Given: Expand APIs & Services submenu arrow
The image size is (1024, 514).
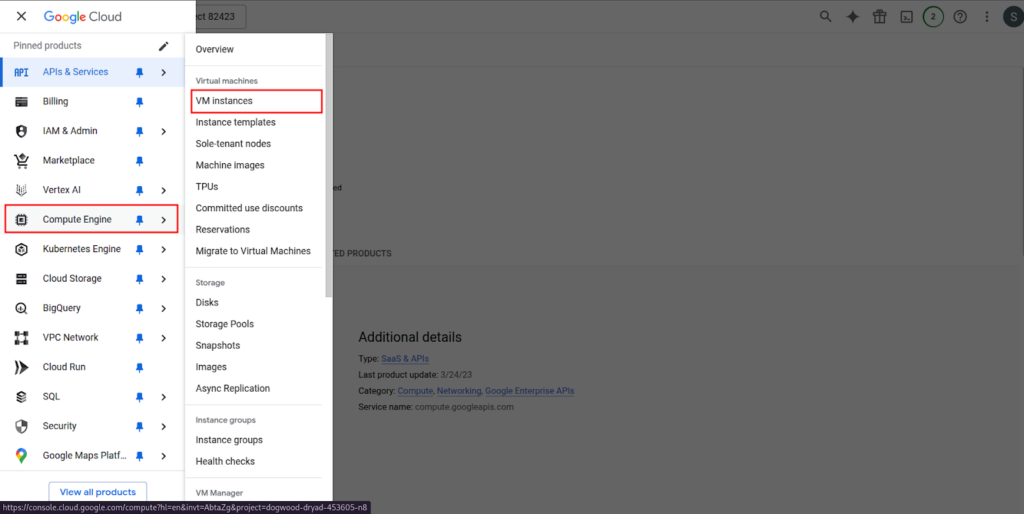Looking at the screenshot, I should click(163, 72).
